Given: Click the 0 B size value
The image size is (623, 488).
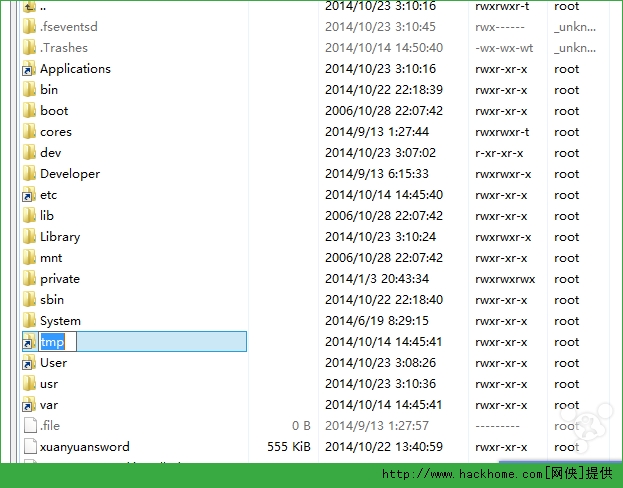Looking at the screenshot, I should coord(301,426).
